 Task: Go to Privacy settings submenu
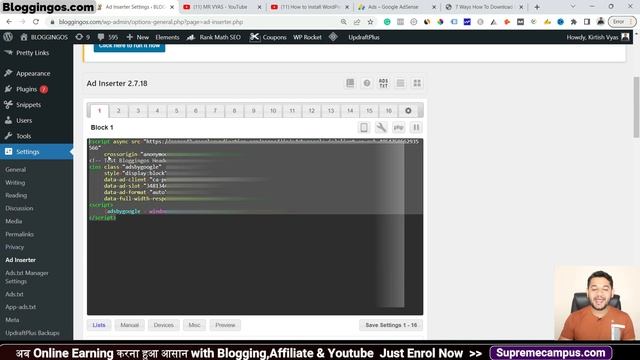(x=14, y=247)
